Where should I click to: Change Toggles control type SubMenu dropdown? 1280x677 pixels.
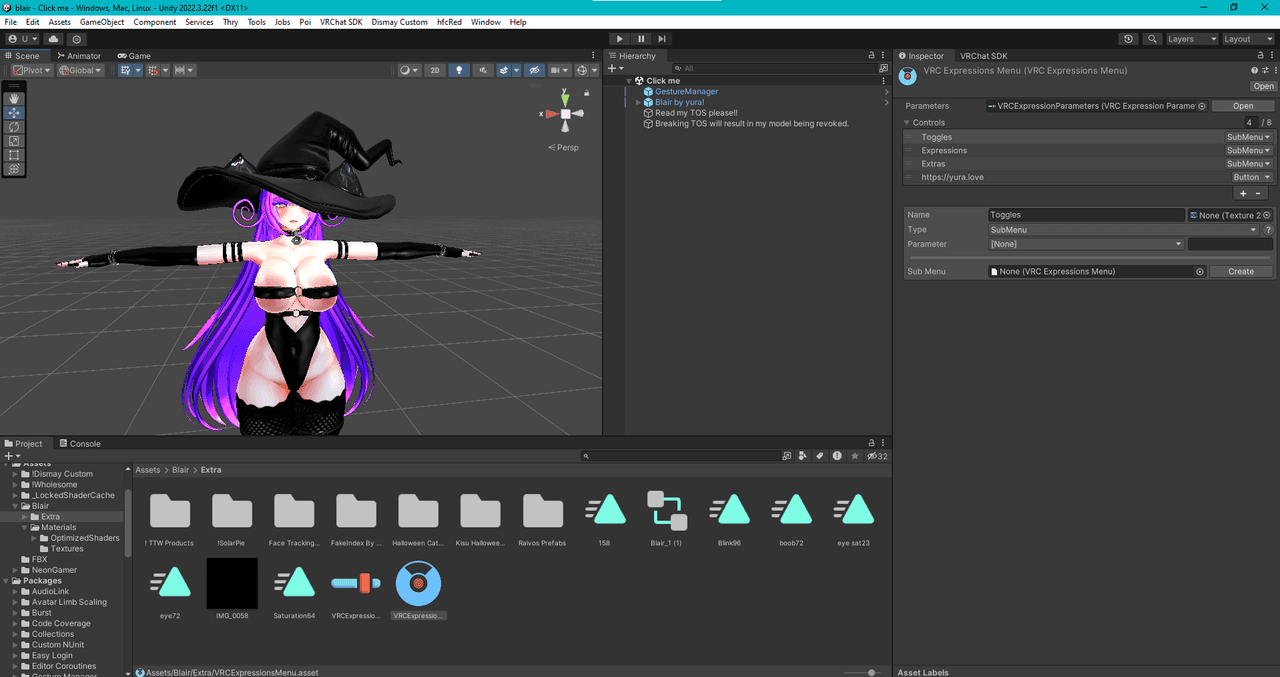(1249, 137)
